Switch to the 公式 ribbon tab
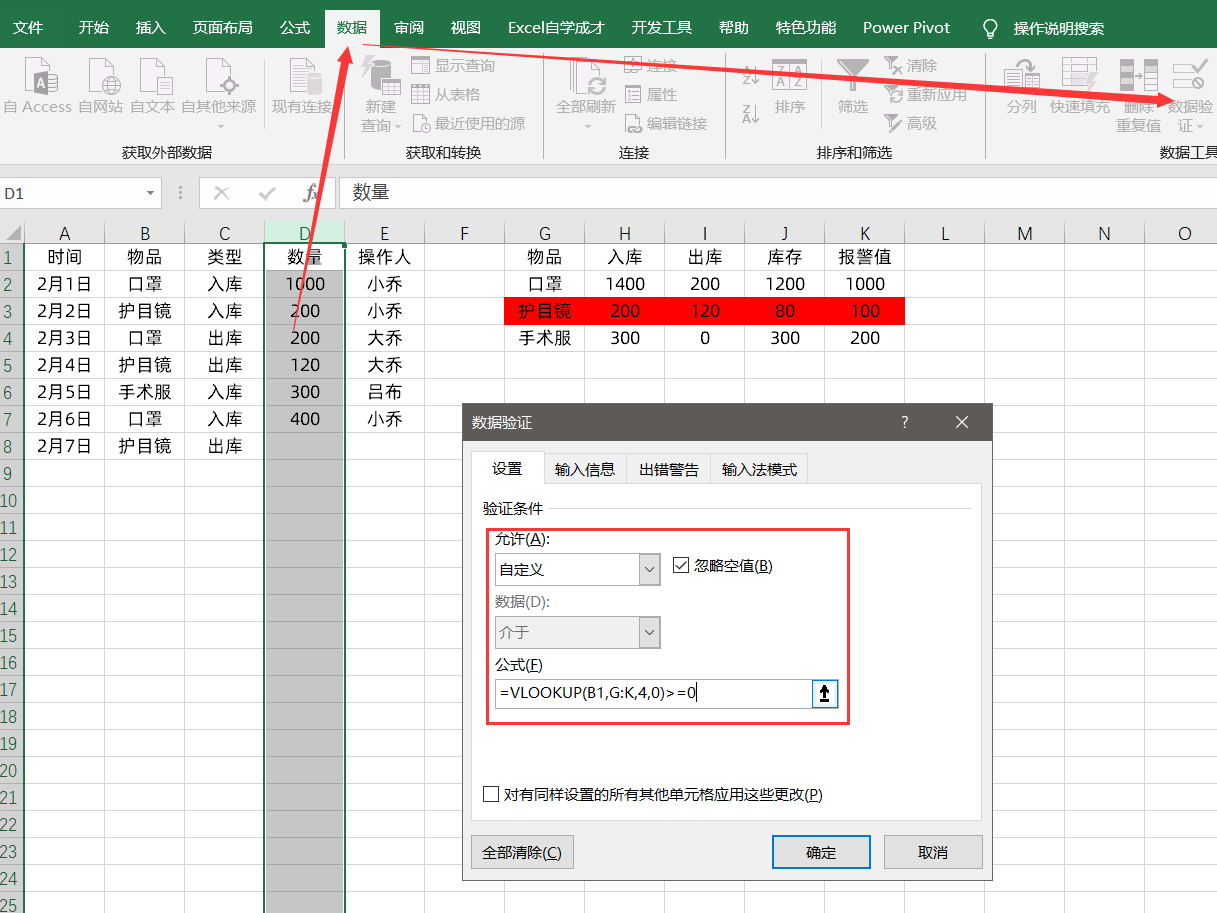The image size is (1217, 913). [295, 28]
